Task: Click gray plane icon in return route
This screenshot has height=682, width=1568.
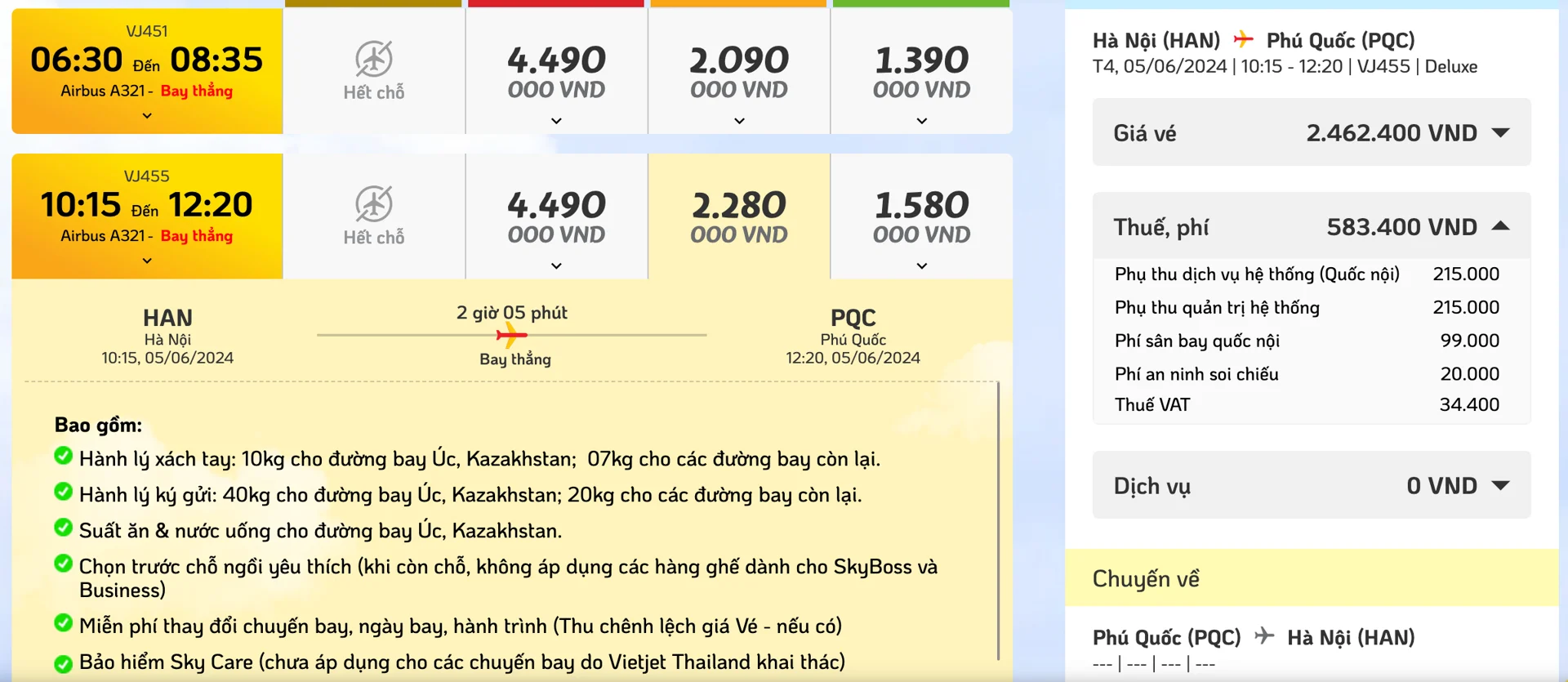Action: click(x=1264, y=635)
